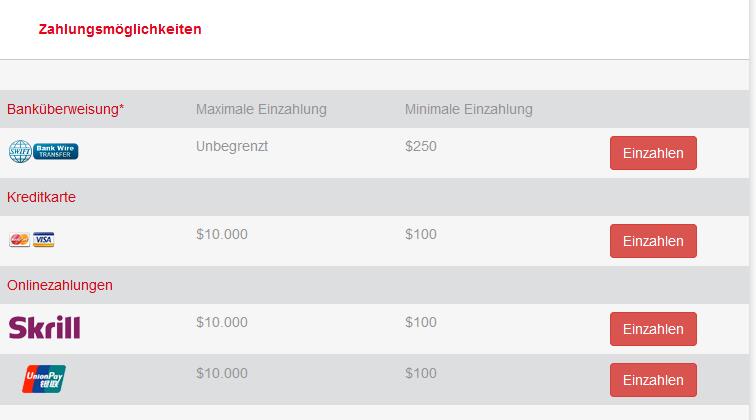Select the Kreditkarte section label
The width and height of the screenshot is (756, 420).
[x=41, y=197]
